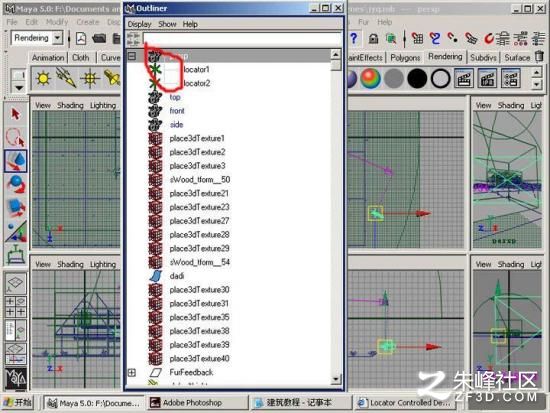Open render globals clapperboard icon
The image size is (550, 413).
(511, 78)
